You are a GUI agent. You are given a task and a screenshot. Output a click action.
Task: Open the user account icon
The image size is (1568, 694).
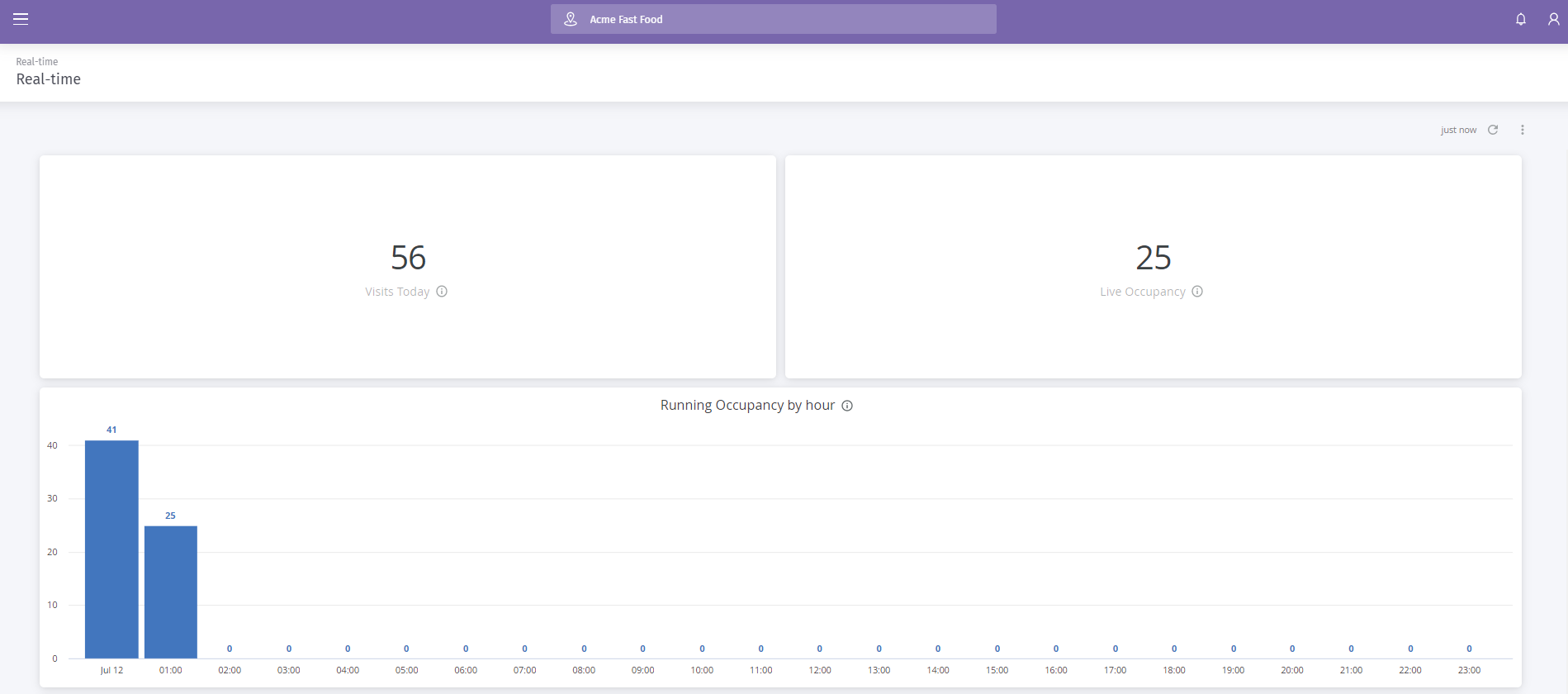pyautogui.click(x=1553, y=19)
